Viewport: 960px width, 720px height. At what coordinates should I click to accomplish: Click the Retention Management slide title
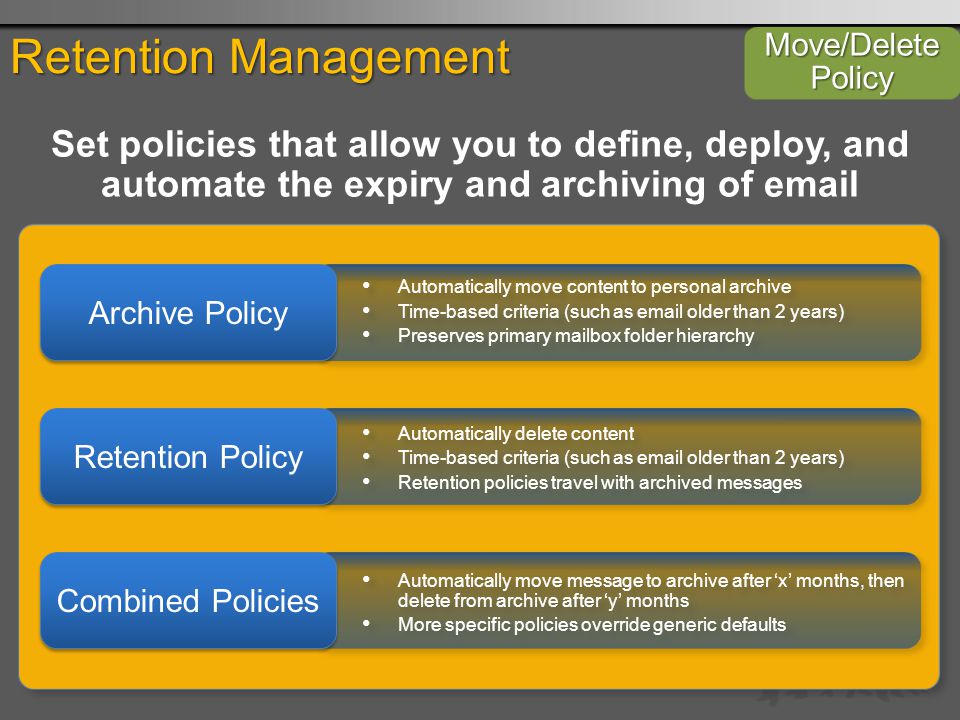click(261, 58)
